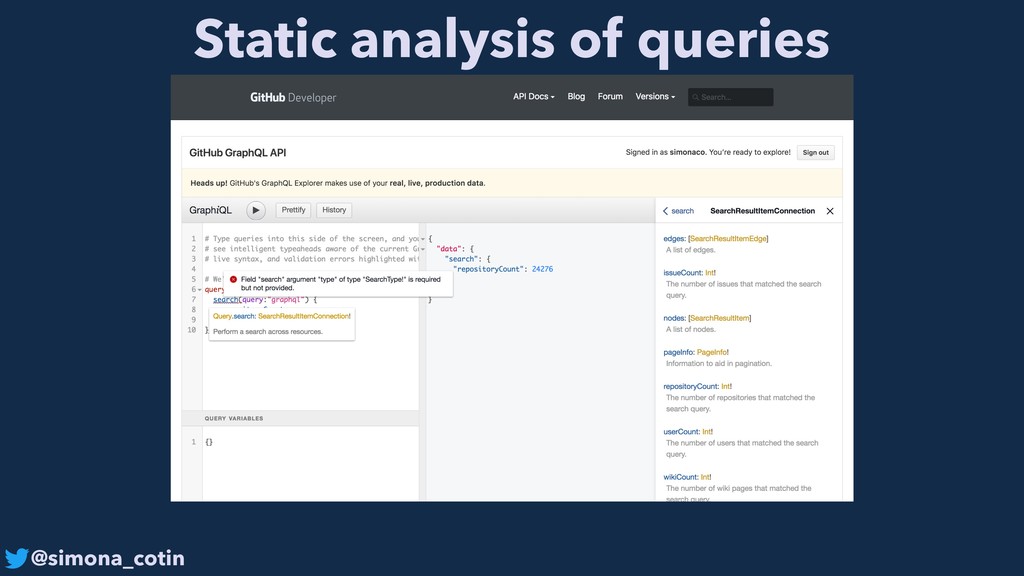Click the Query Variables header
The image size is (1024, 576).
pyautogui.click(x=300, y=418)
